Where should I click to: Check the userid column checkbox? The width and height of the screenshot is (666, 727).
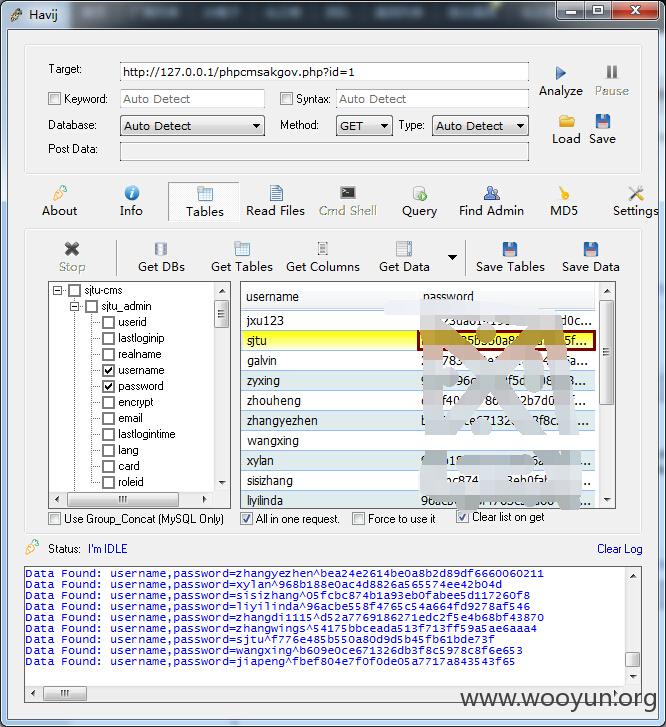109,322
